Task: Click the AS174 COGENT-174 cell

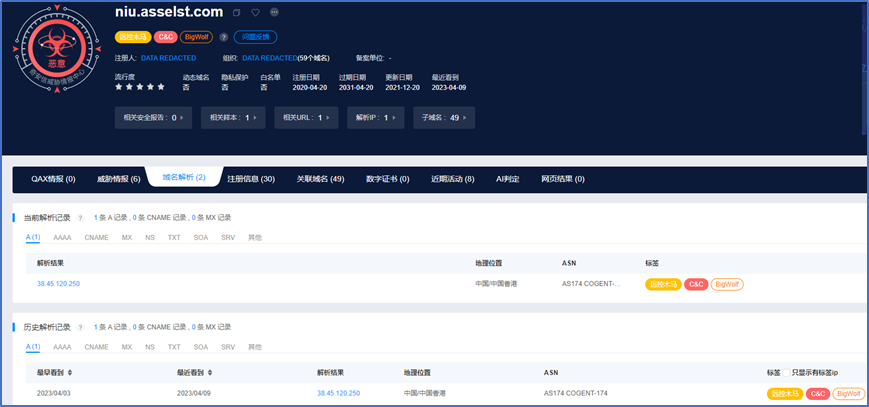Action: point(576,393)
